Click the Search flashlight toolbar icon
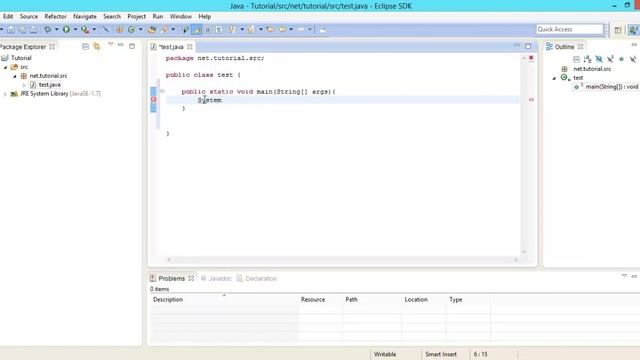This screenshot has width=640, height=360. click(164, 29)
